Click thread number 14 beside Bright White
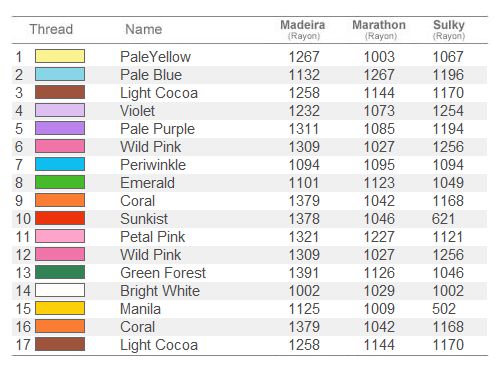 pyautogui.click(x=23, y=291)
